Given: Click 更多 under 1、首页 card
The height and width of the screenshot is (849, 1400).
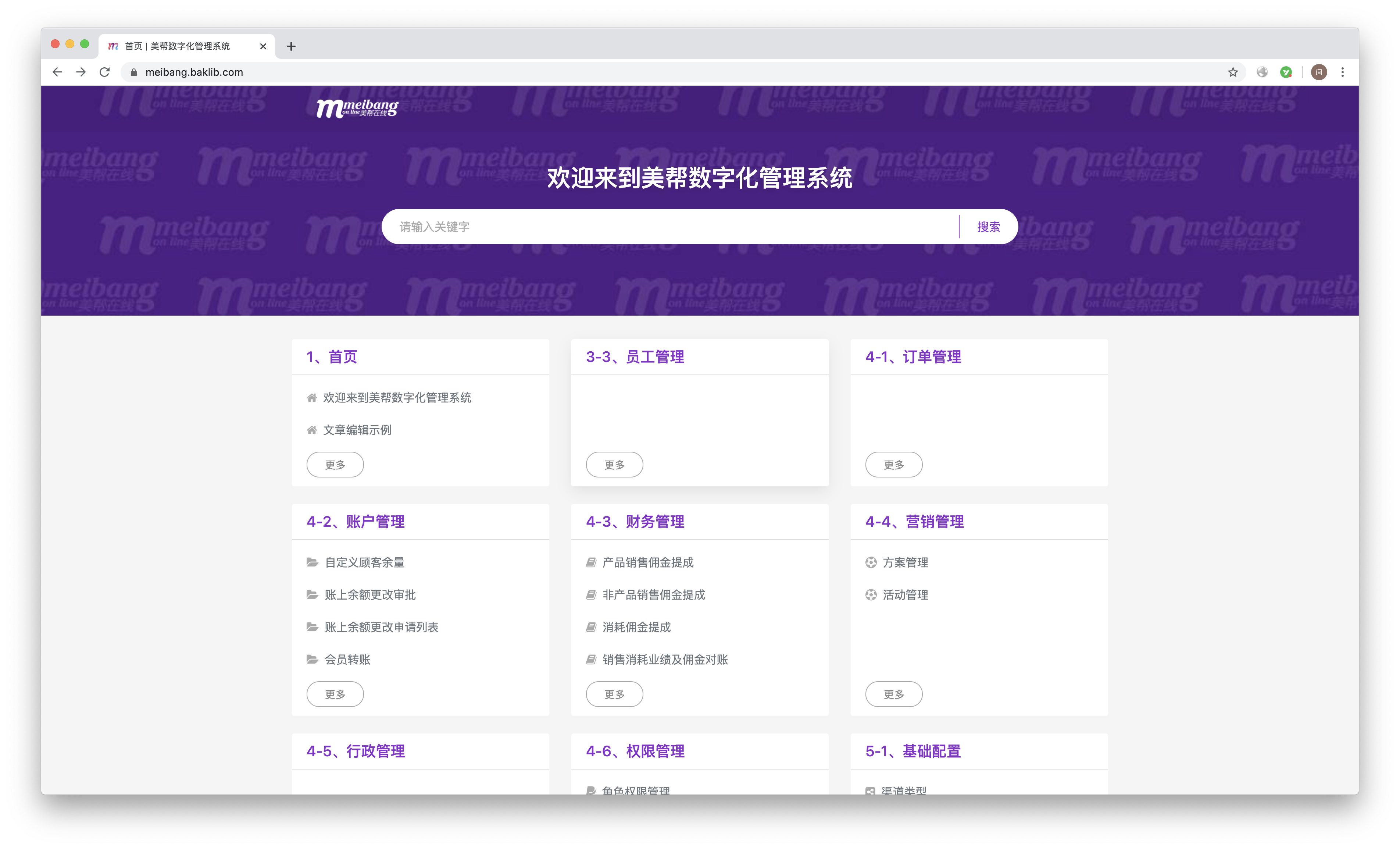Looking at the screenshot, I should coord(335,465).
